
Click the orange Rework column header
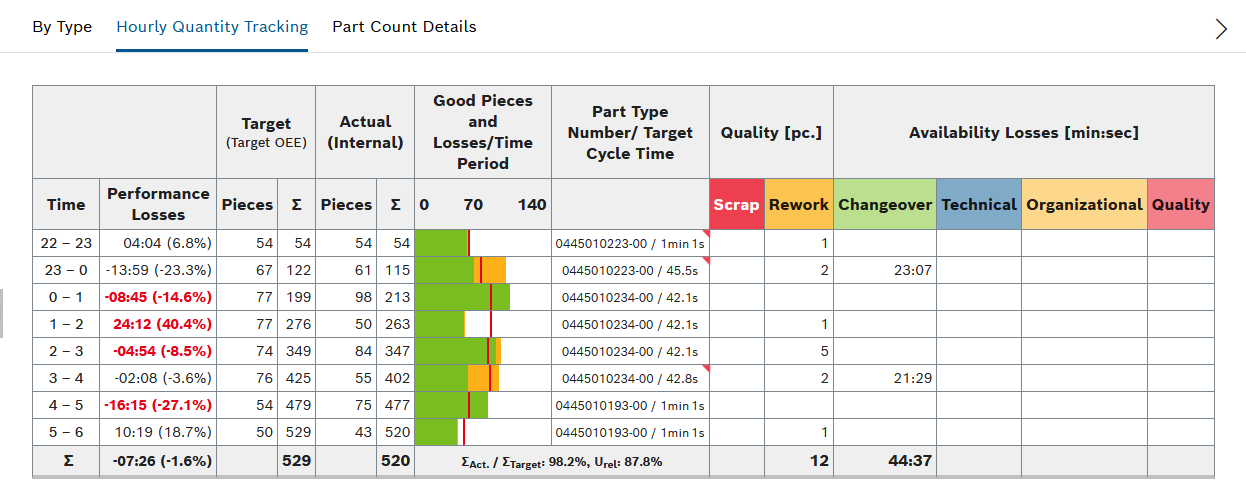click(798, 204)
